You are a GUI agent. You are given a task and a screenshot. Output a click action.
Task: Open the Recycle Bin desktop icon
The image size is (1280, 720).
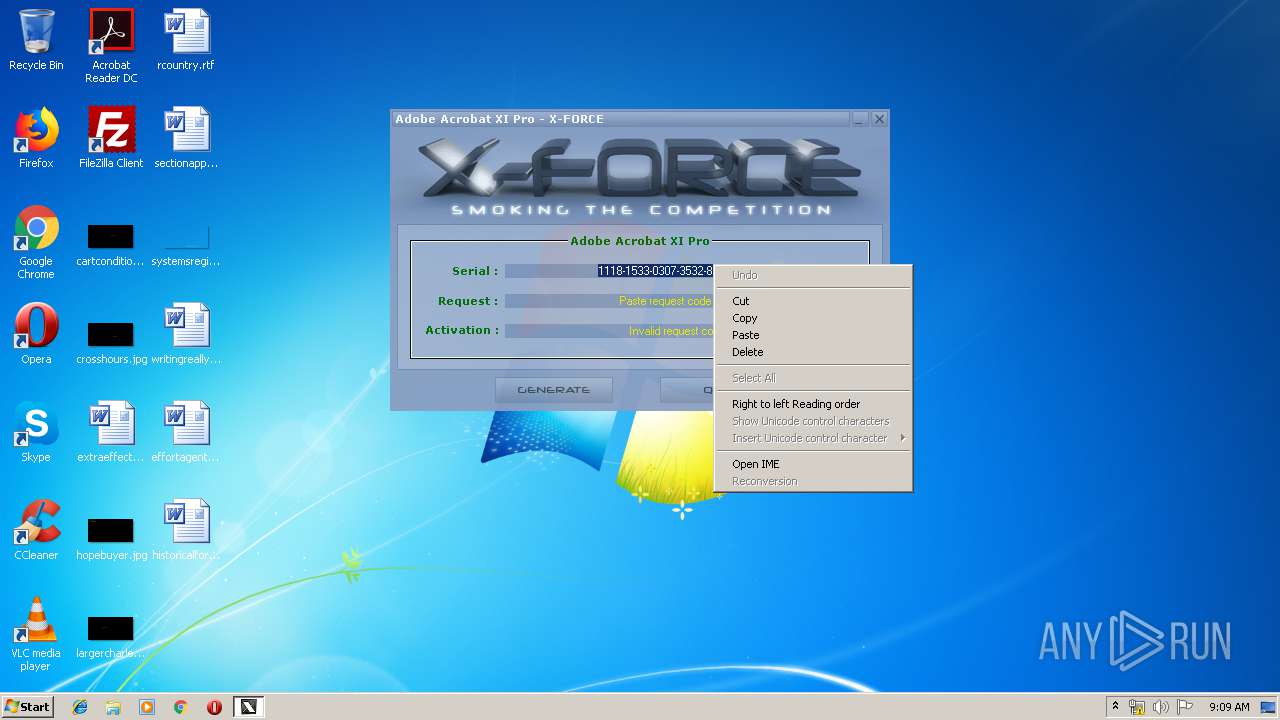point(36,40)
